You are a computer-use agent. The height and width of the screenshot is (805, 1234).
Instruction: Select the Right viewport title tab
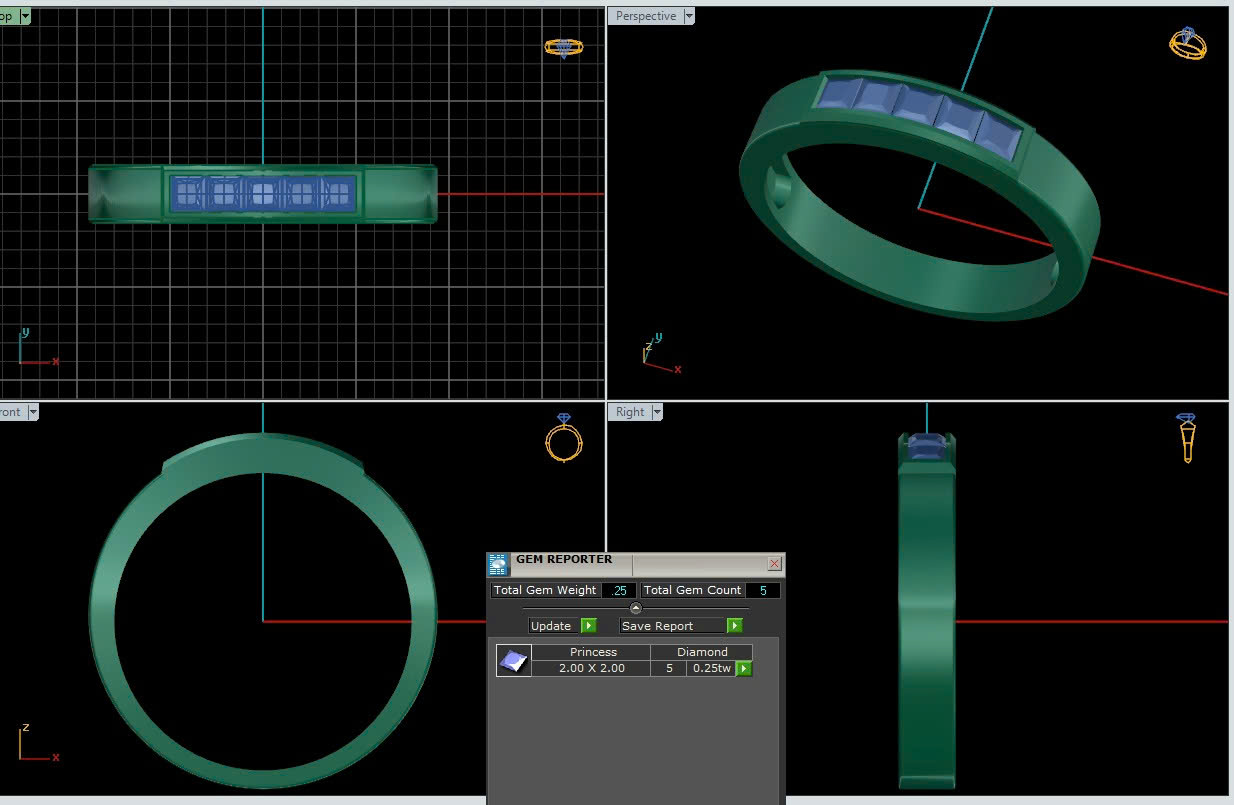630,412
